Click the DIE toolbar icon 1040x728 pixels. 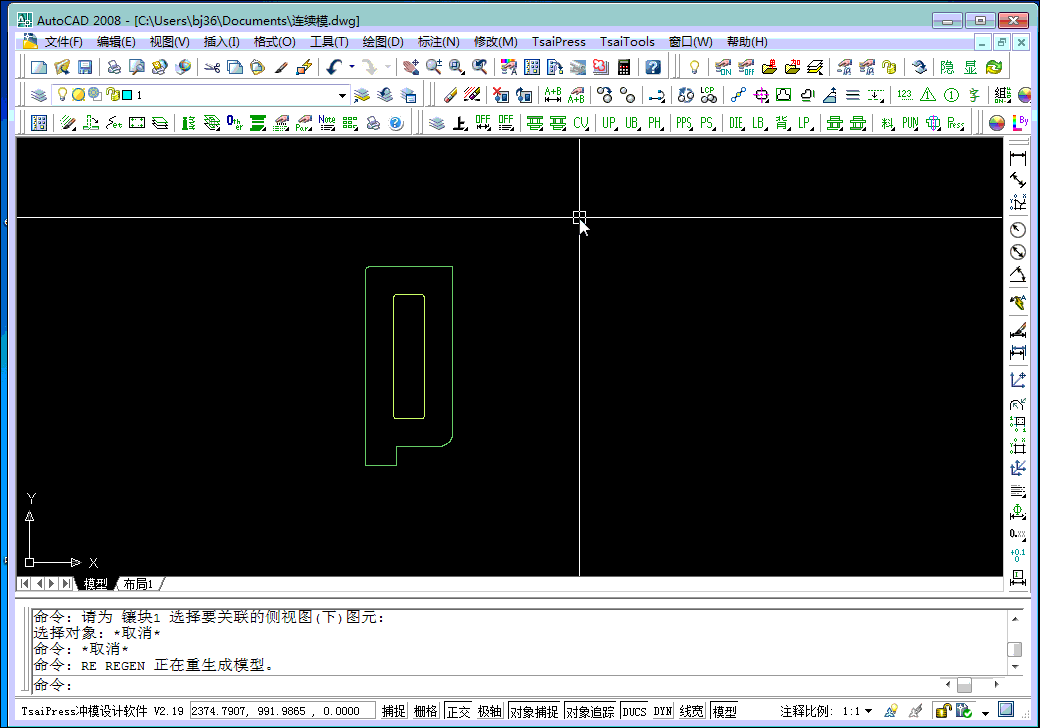736,123
